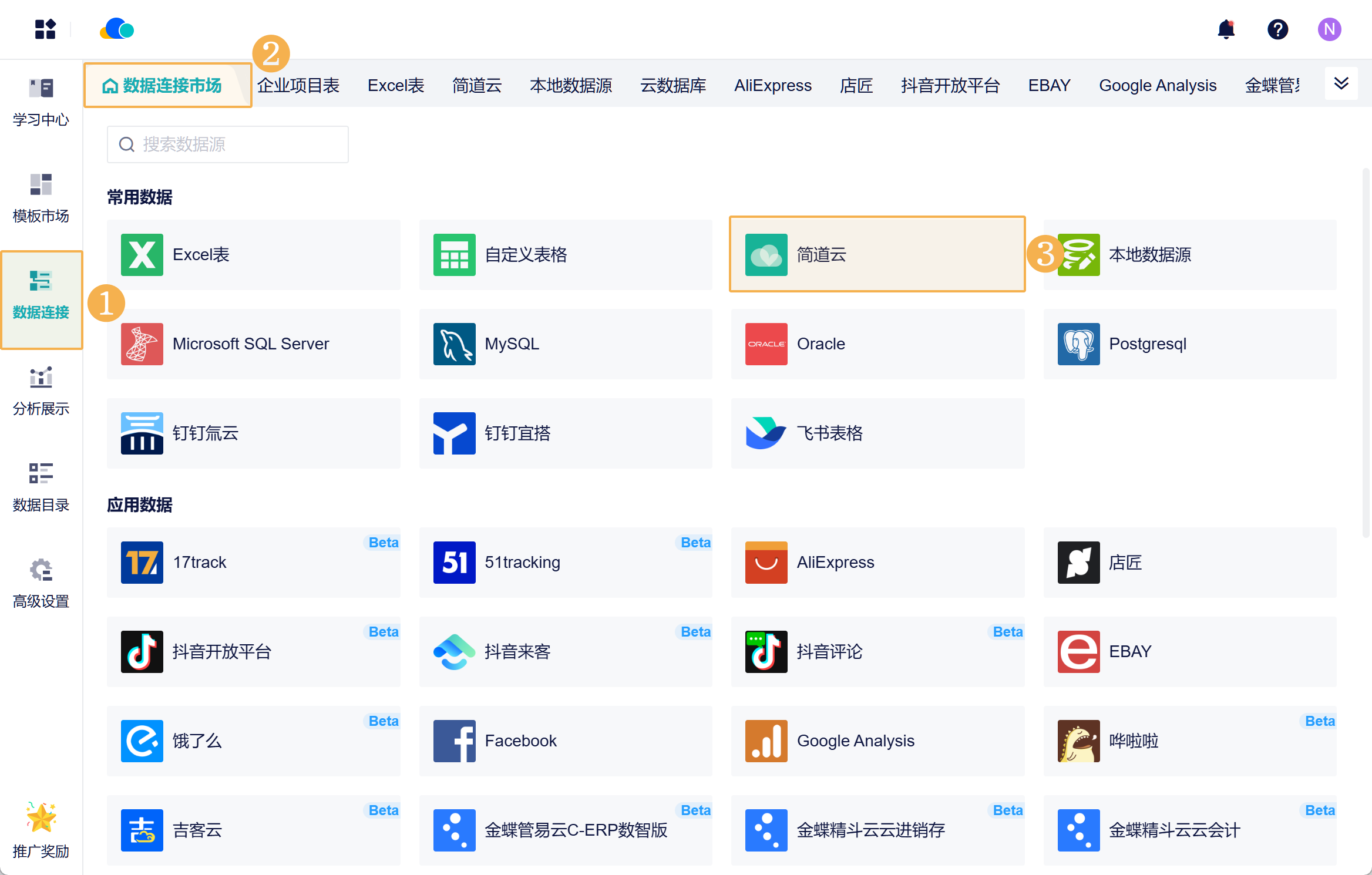Click the vertical scrollbar on the right
This screenshot has height=875, width=1372.
click(x=1366, y=352)
